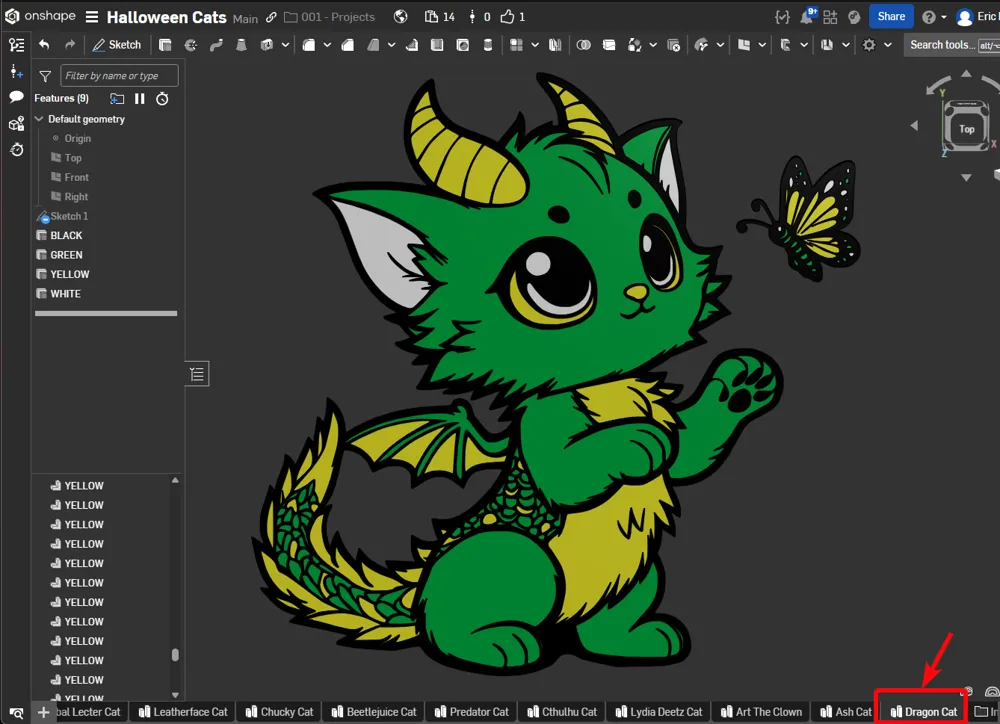The height and width of the screenshot is (724, 1000).
Task: Select the Split tool
Action: coord(609,45)
